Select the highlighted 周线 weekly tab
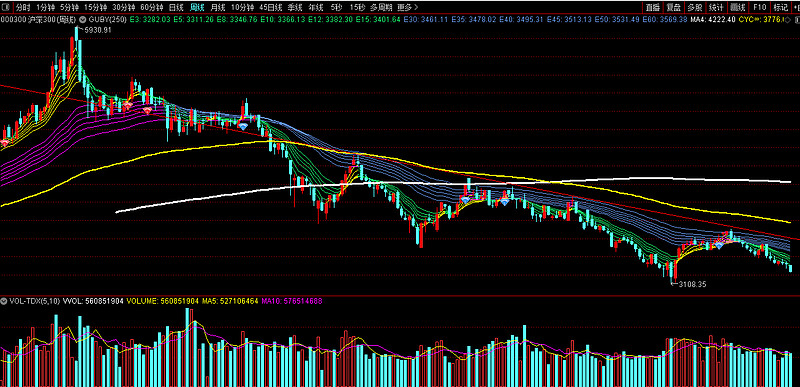Image resolution: width=800 pixels, height=387 pixels. pyautogui.click(x=197, y=7)
